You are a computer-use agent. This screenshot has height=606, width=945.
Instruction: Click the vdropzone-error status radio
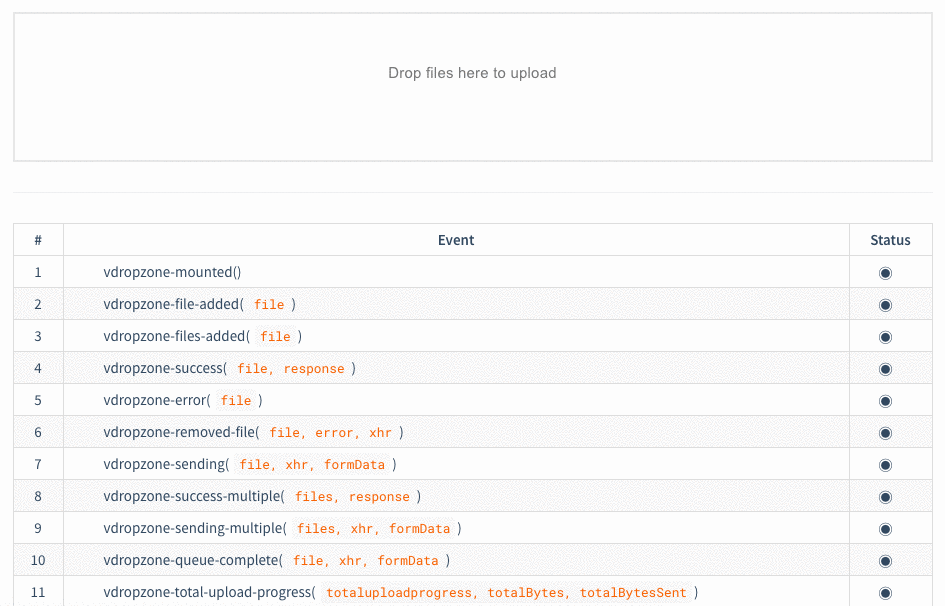885,401
